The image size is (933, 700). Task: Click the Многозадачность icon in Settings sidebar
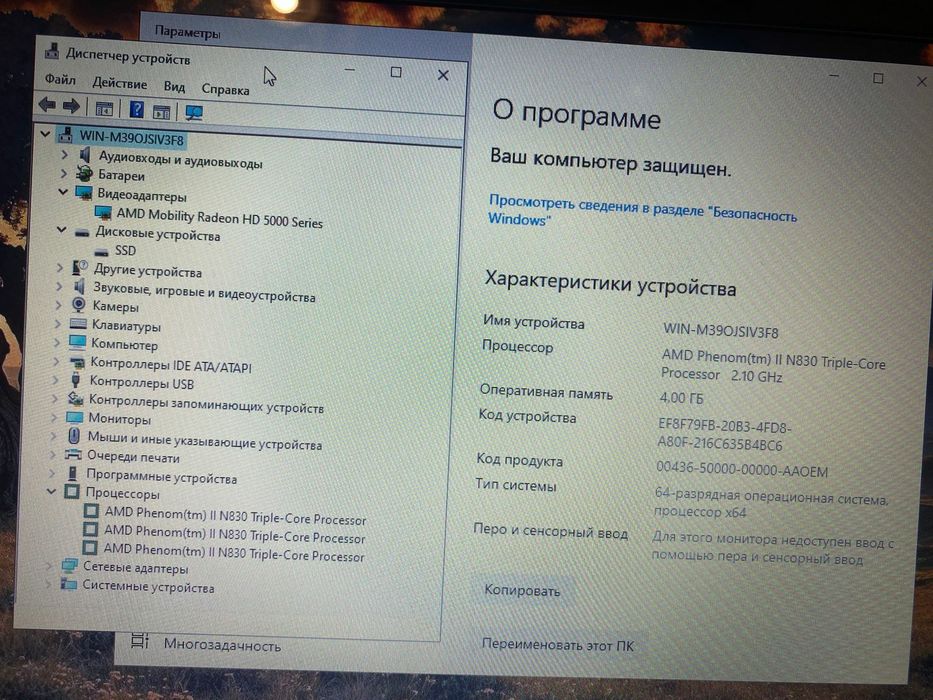(x=139, y=641)
